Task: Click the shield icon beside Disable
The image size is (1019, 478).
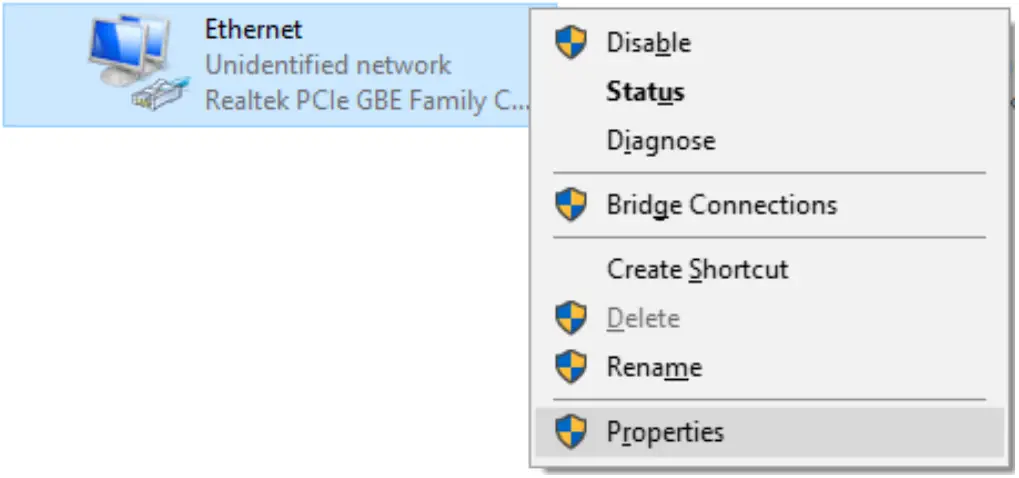Action: [x=570, y=43]
